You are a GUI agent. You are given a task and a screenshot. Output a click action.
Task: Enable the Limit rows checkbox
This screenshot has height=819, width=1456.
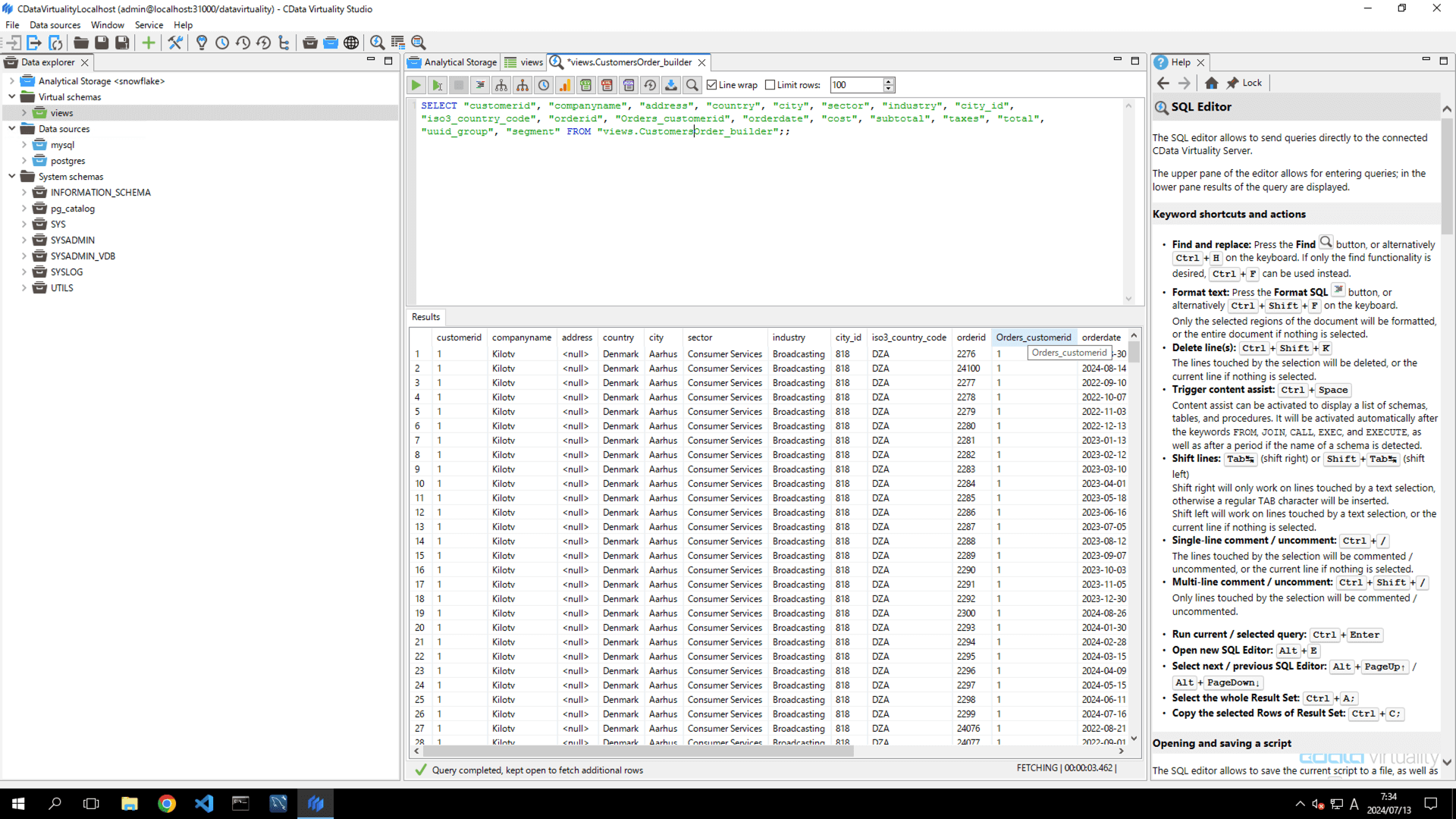(770, 85)
